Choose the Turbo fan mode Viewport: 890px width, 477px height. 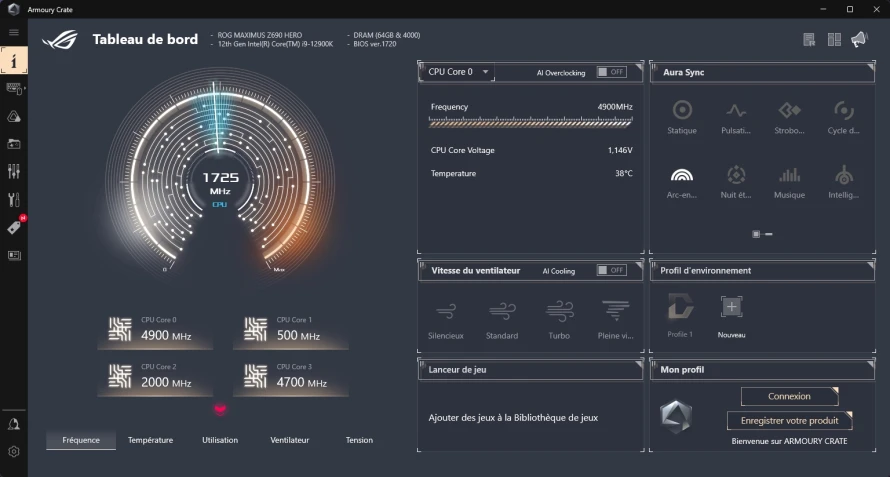tap(559, 320)
